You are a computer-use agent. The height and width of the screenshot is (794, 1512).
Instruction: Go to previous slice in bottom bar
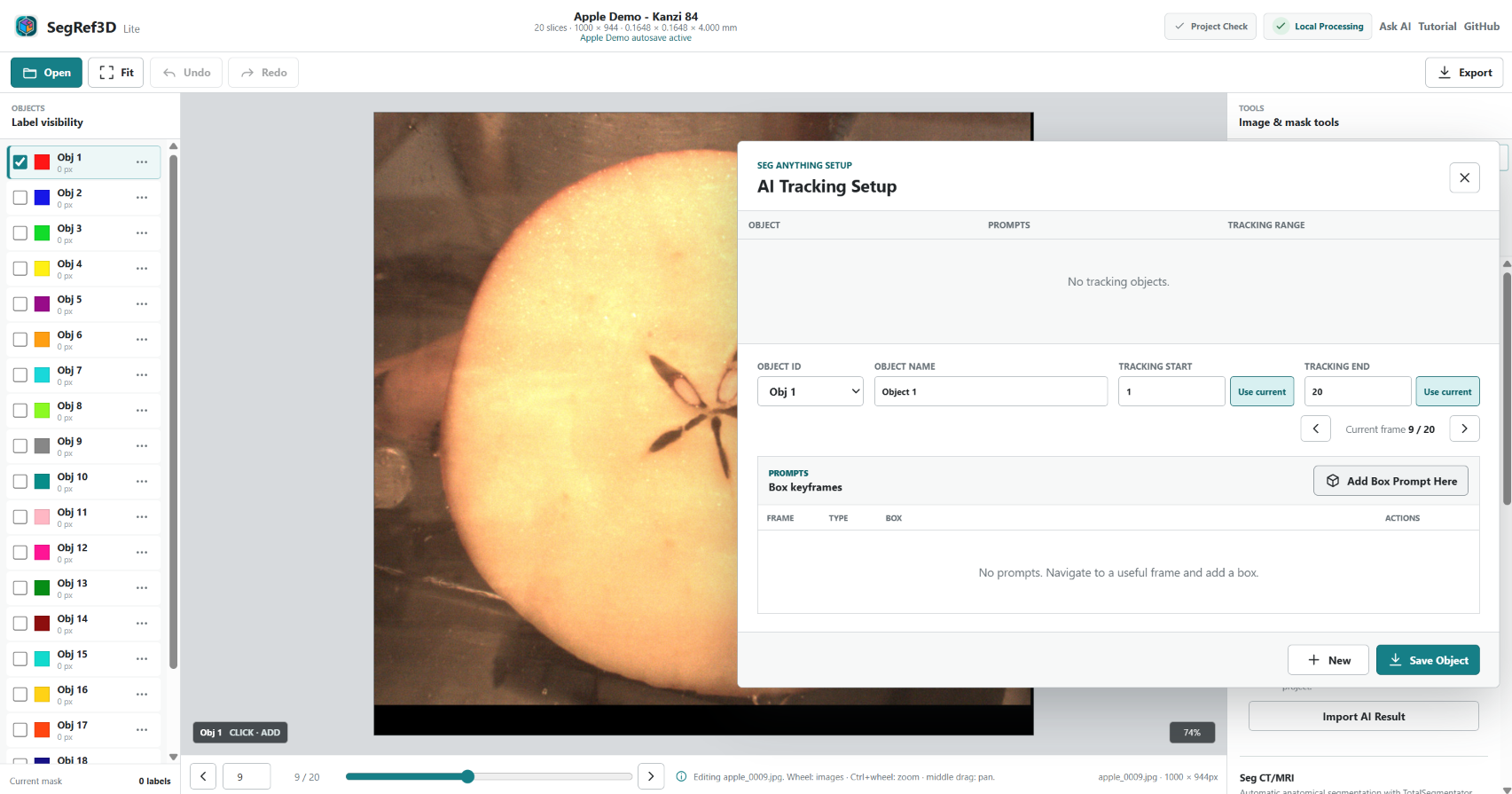[x=203, y=776]
